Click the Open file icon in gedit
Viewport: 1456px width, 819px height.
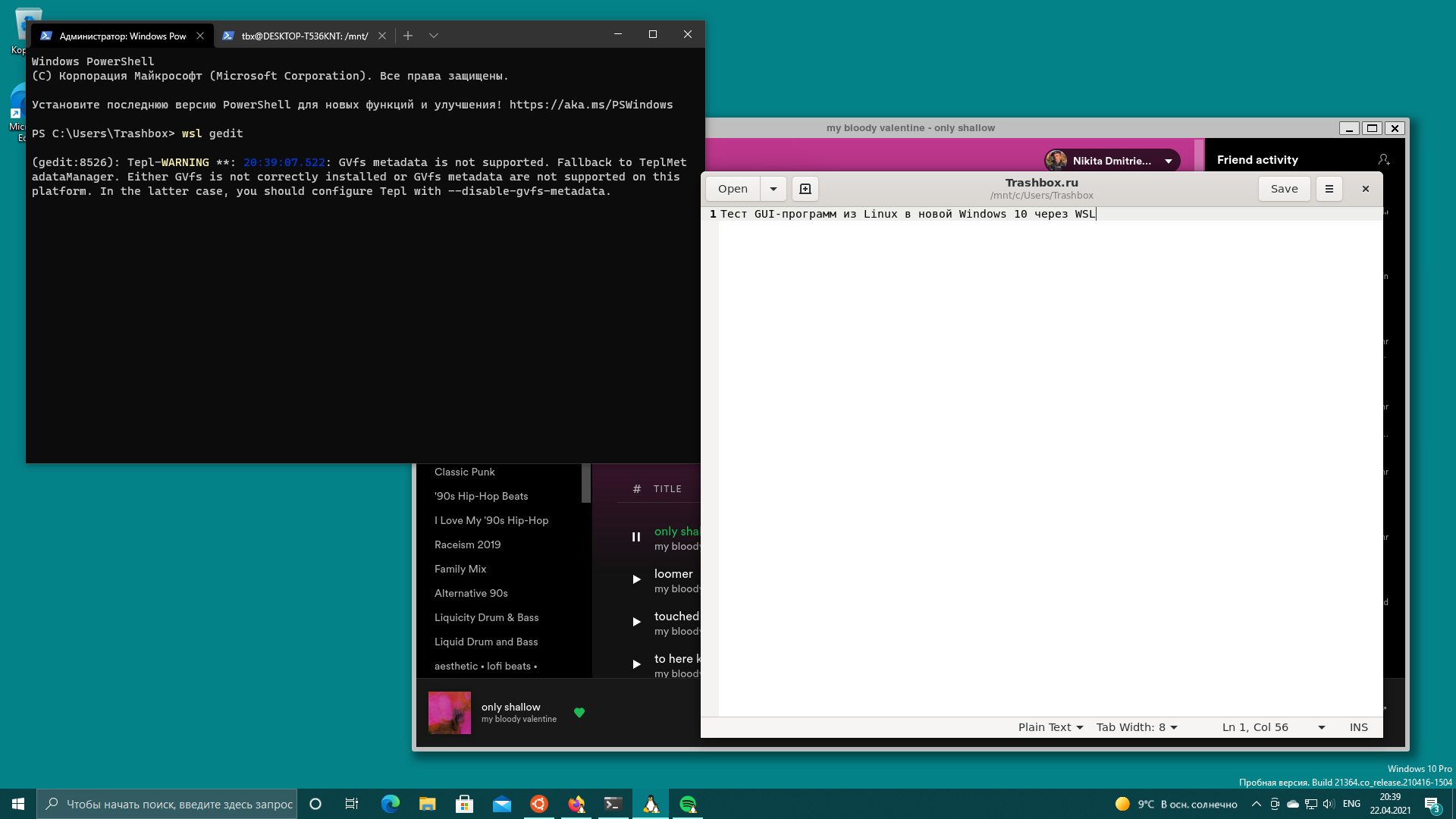click(x=732, y=188)
